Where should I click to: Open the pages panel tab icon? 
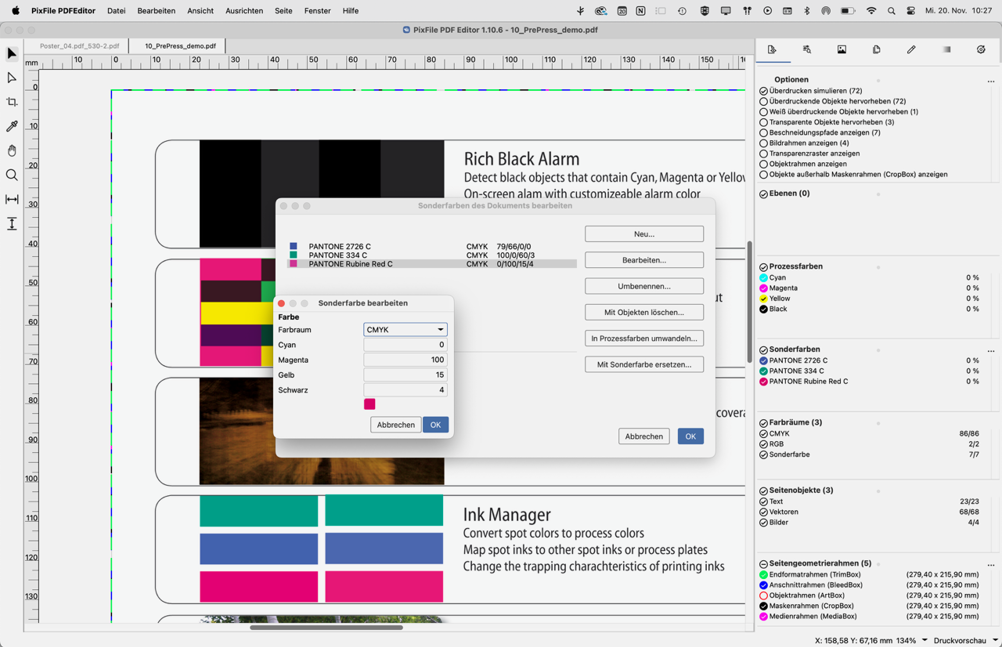tap(877, 50)
